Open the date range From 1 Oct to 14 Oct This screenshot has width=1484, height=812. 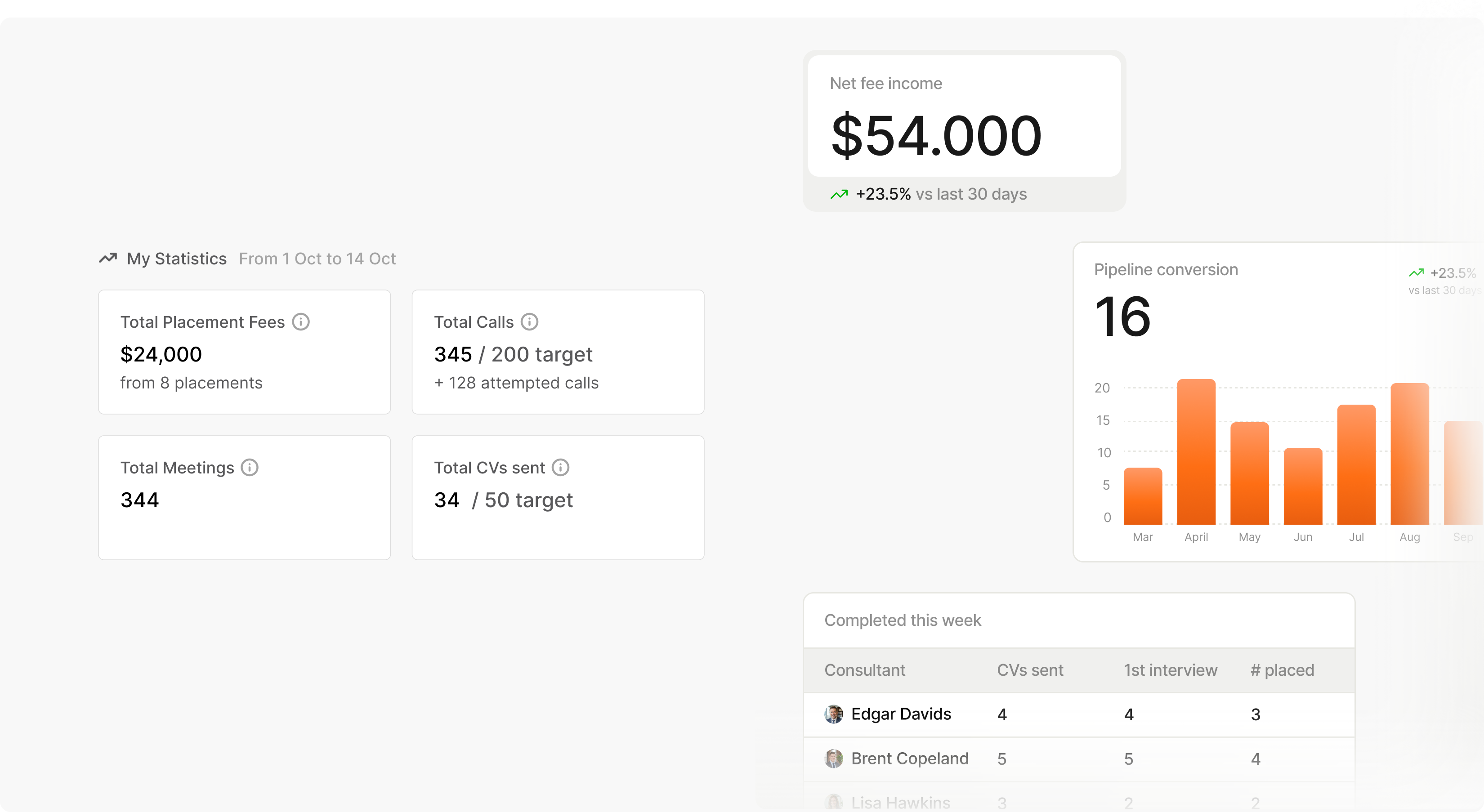coord(317,259)
